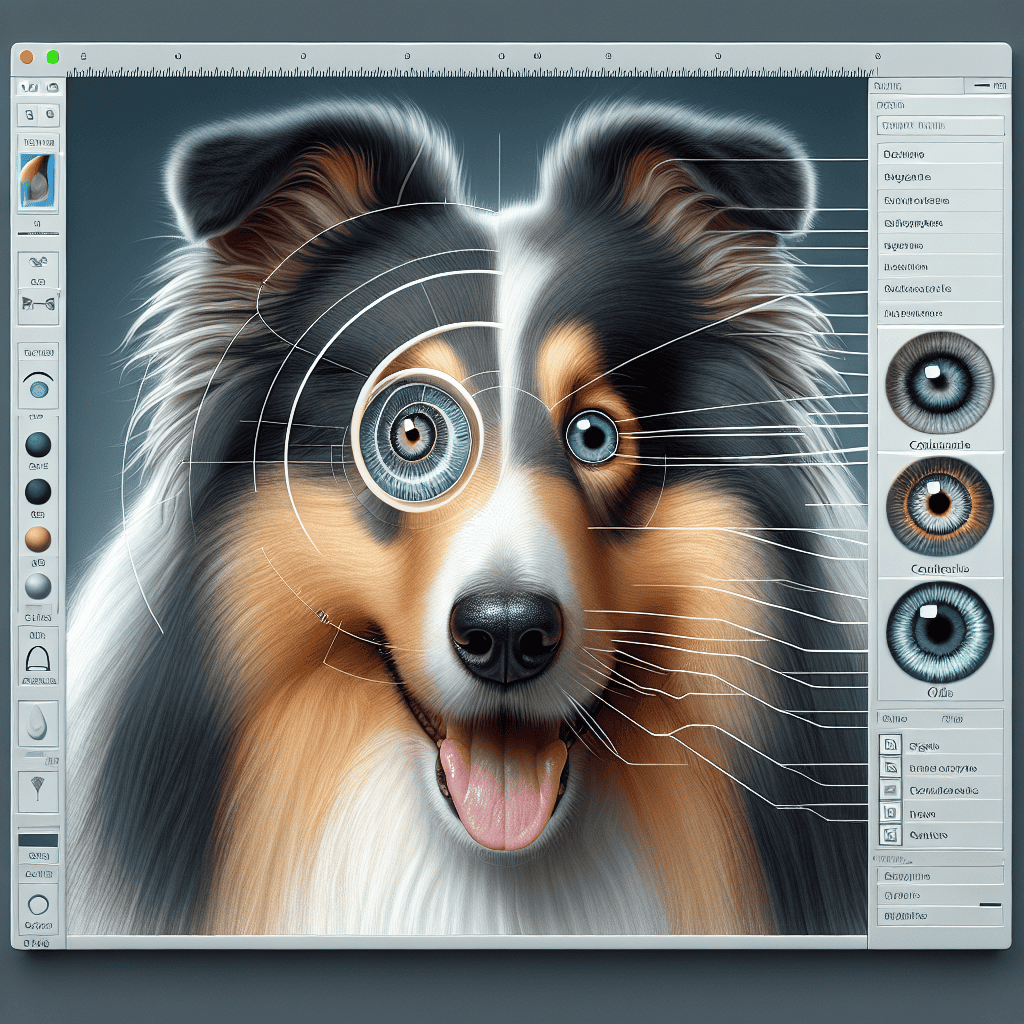
Task: Select the arch shape tool icon
Action: (x=38, y=658)
